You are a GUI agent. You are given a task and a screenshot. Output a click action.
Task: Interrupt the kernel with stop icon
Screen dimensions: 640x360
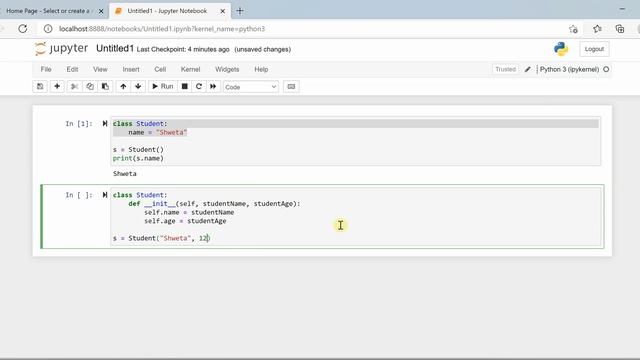[x=184, y=87]
